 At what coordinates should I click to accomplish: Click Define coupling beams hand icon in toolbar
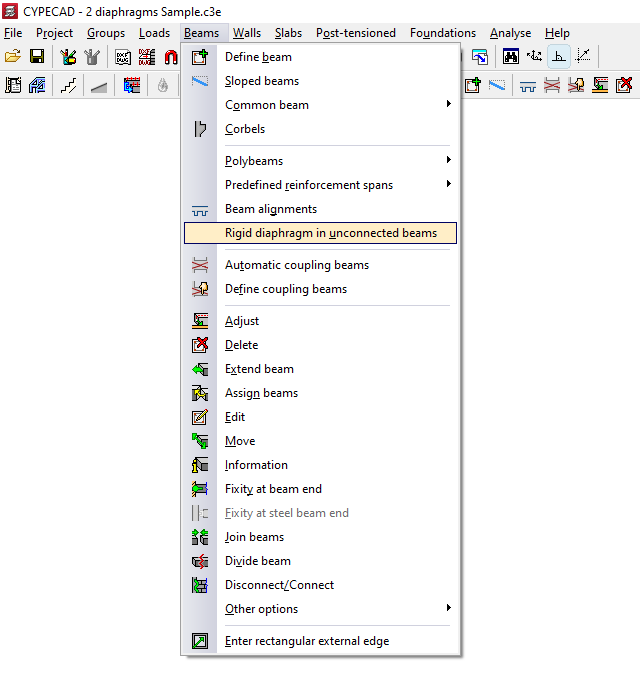pos(576,85)
